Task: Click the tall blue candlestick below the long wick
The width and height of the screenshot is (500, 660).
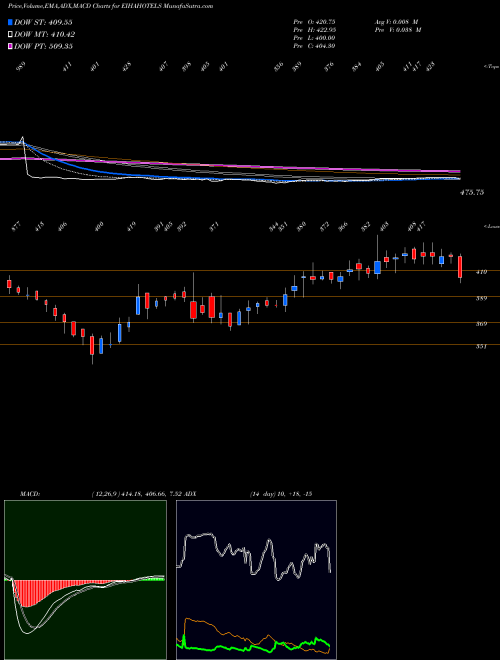Action: (378, 267)
